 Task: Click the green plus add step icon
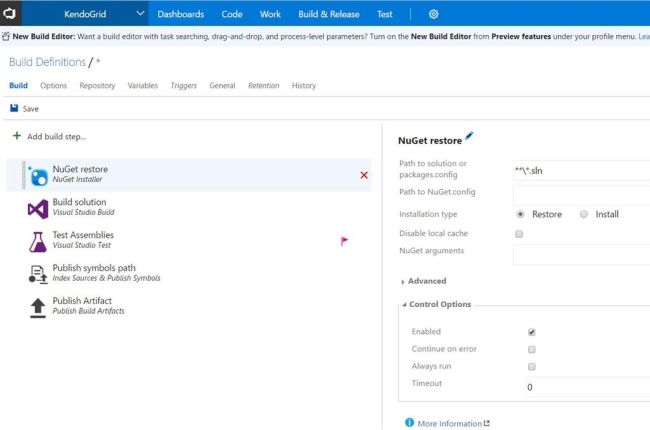[17, 136]
